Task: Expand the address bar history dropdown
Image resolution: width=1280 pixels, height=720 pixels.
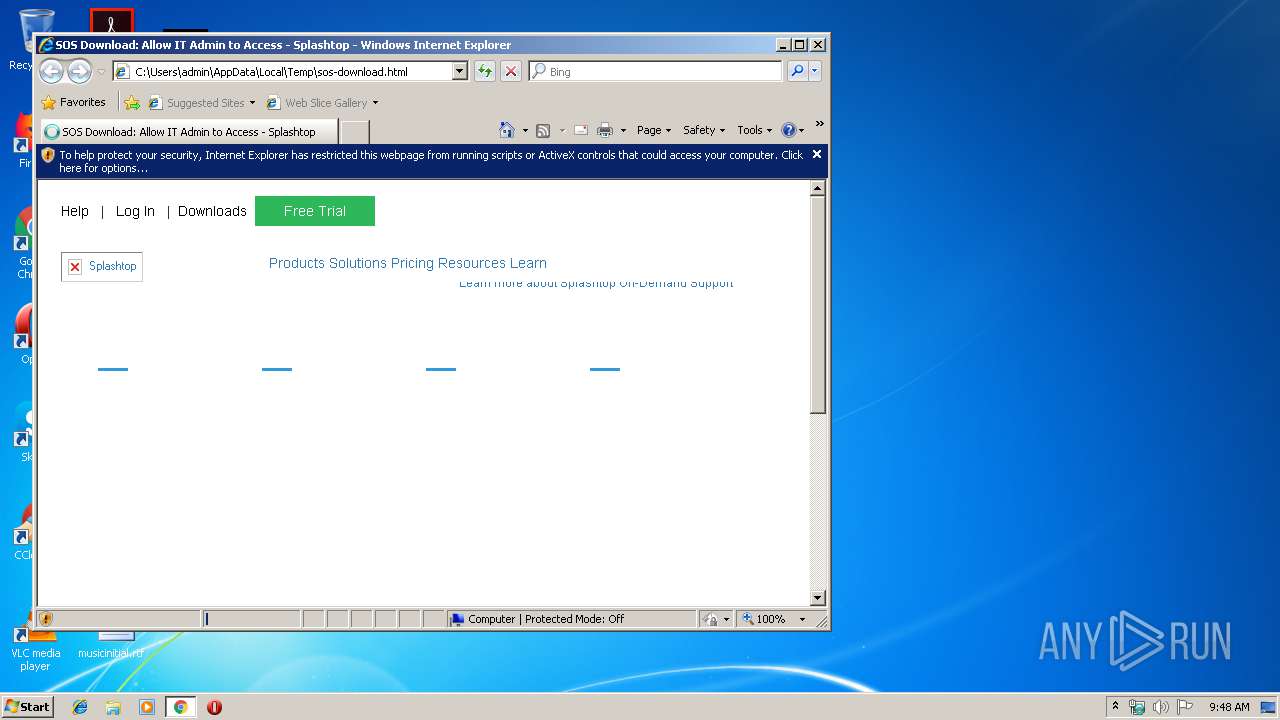Action: [460, 72]
